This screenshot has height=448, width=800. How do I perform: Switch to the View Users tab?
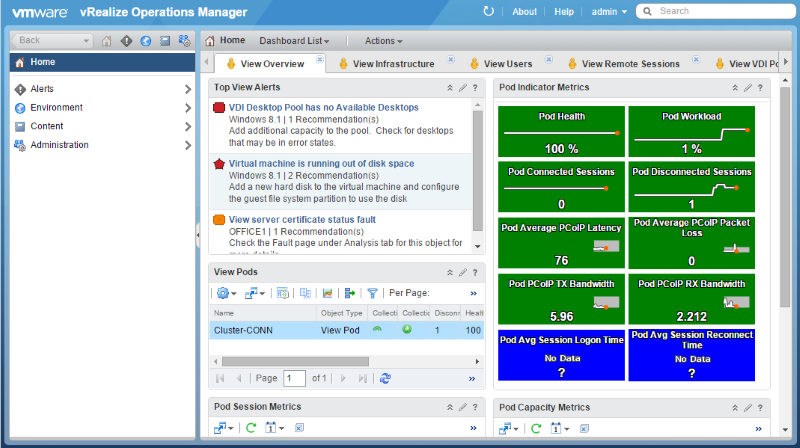click(508, 64)
